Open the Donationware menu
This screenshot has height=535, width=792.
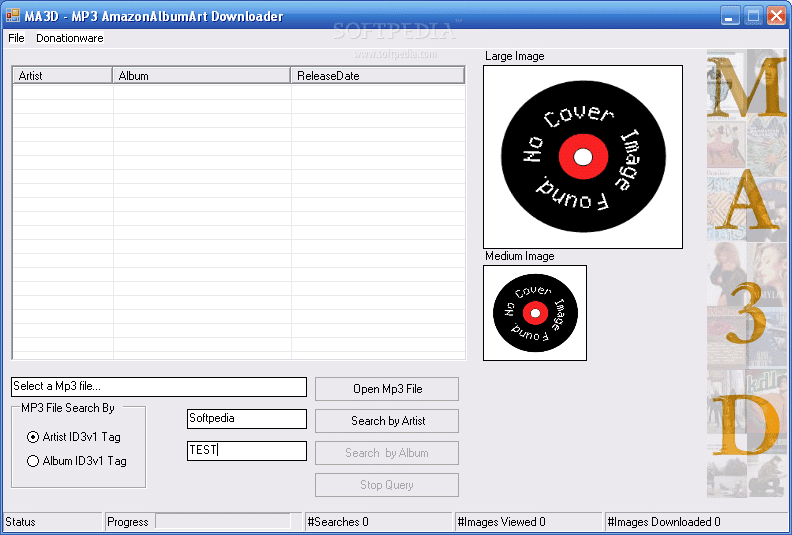click(x=70, y=38)
